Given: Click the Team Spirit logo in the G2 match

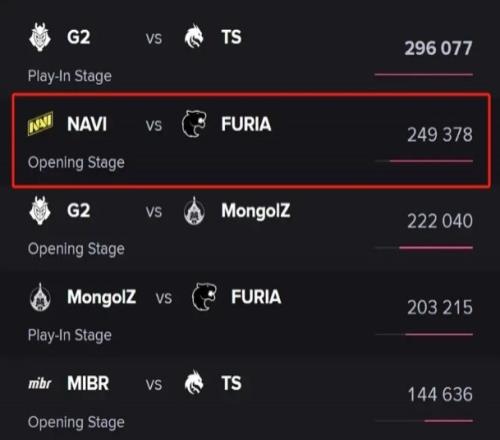Looking at the screenshot, I should click(194, 36).
